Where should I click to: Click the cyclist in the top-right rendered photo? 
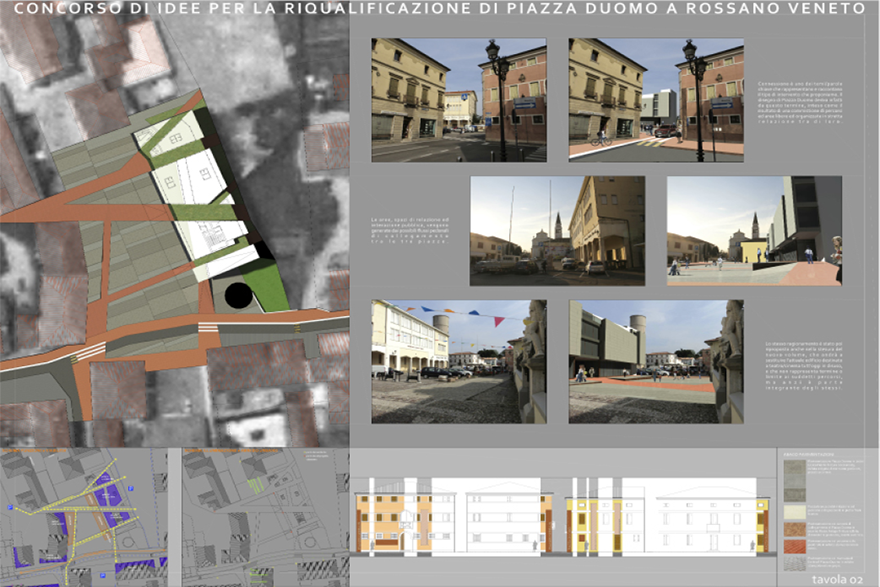click(x=601, y=139)
